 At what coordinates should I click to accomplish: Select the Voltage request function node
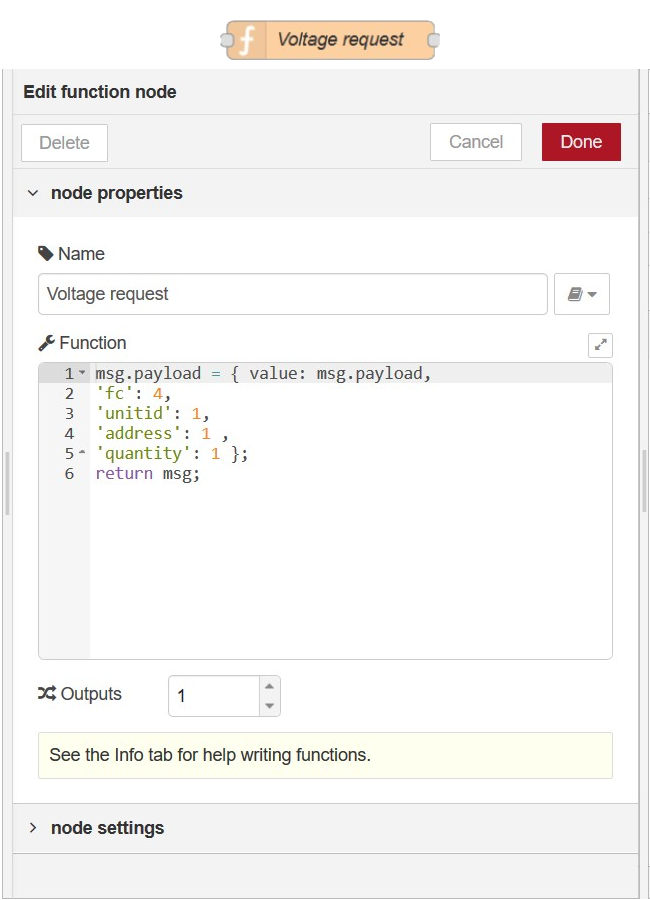[x=330, y=40]
